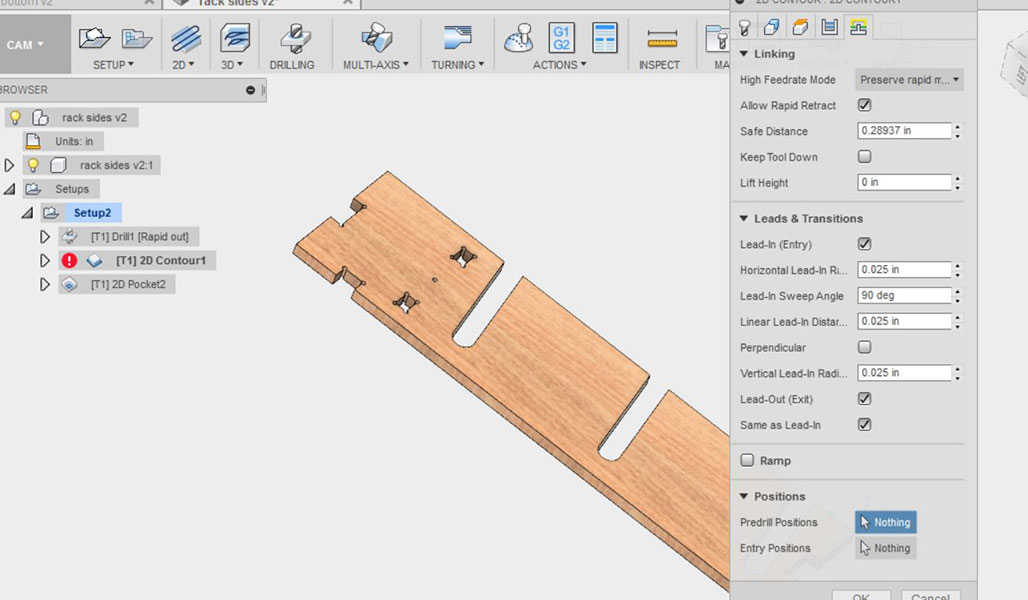Collapse the Setup2 tree node
Viewport: 1028px width, 600px height.
[x=27, y=212]
